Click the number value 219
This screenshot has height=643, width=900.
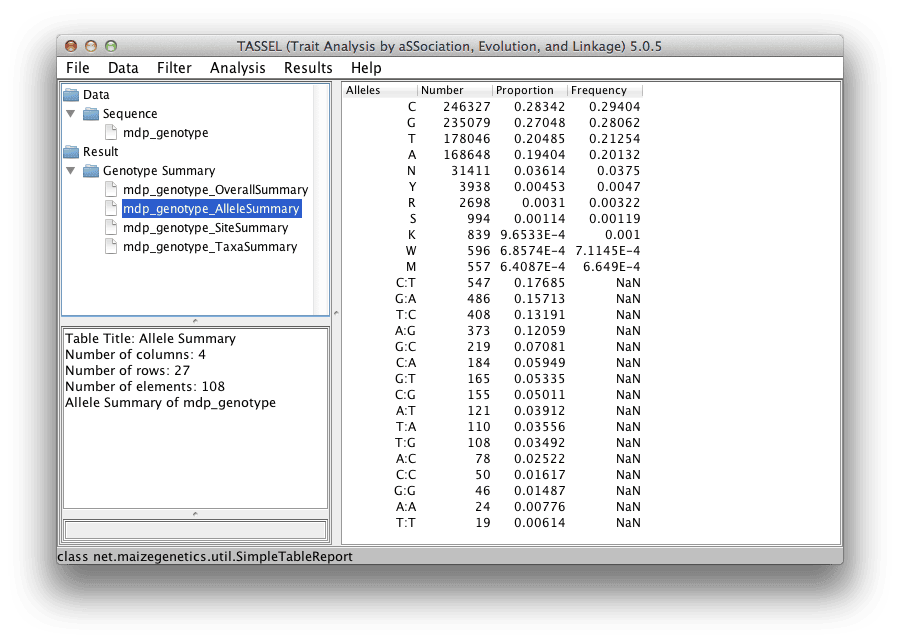[x=479, y=347]
